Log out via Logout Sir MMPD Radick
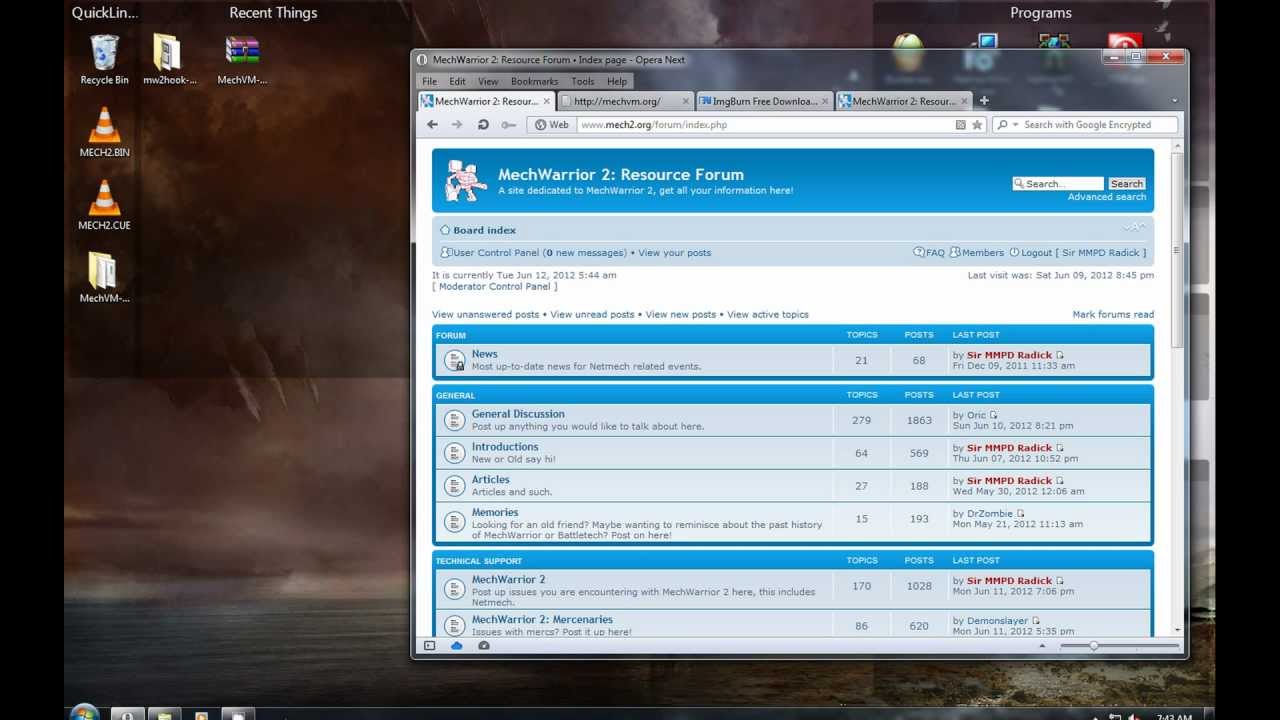 tap(1078, 253)
